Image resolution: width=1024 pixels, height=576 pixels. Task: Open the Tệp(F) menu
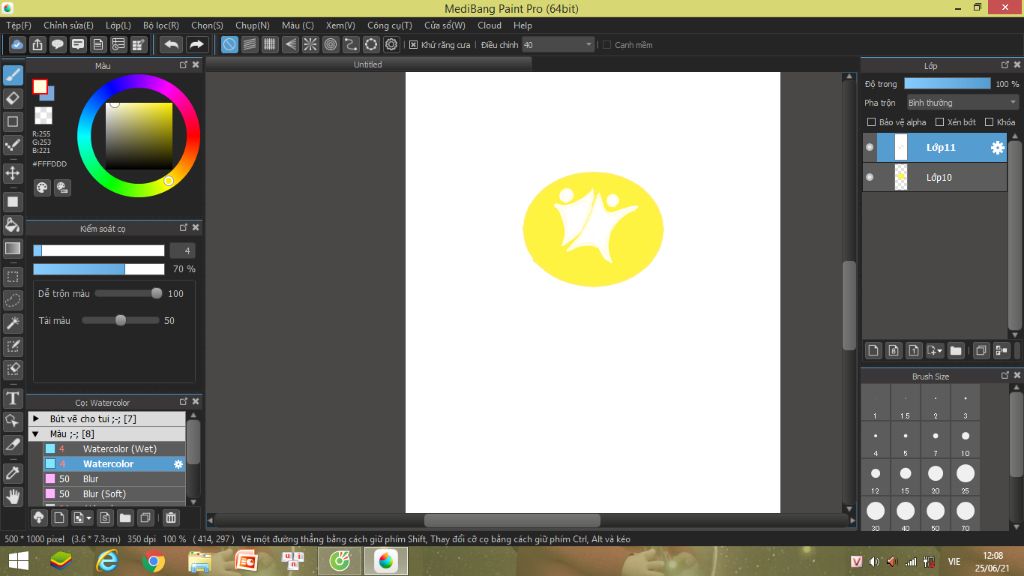point(19,25)
